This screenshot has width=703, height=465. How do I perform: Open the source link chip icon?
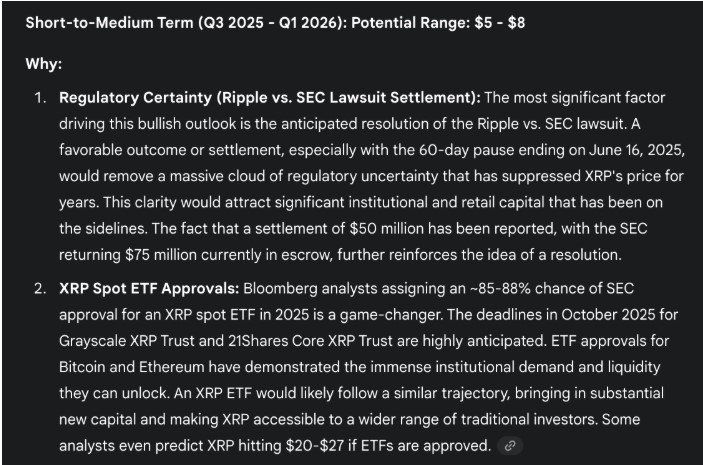tap(510, 446)
